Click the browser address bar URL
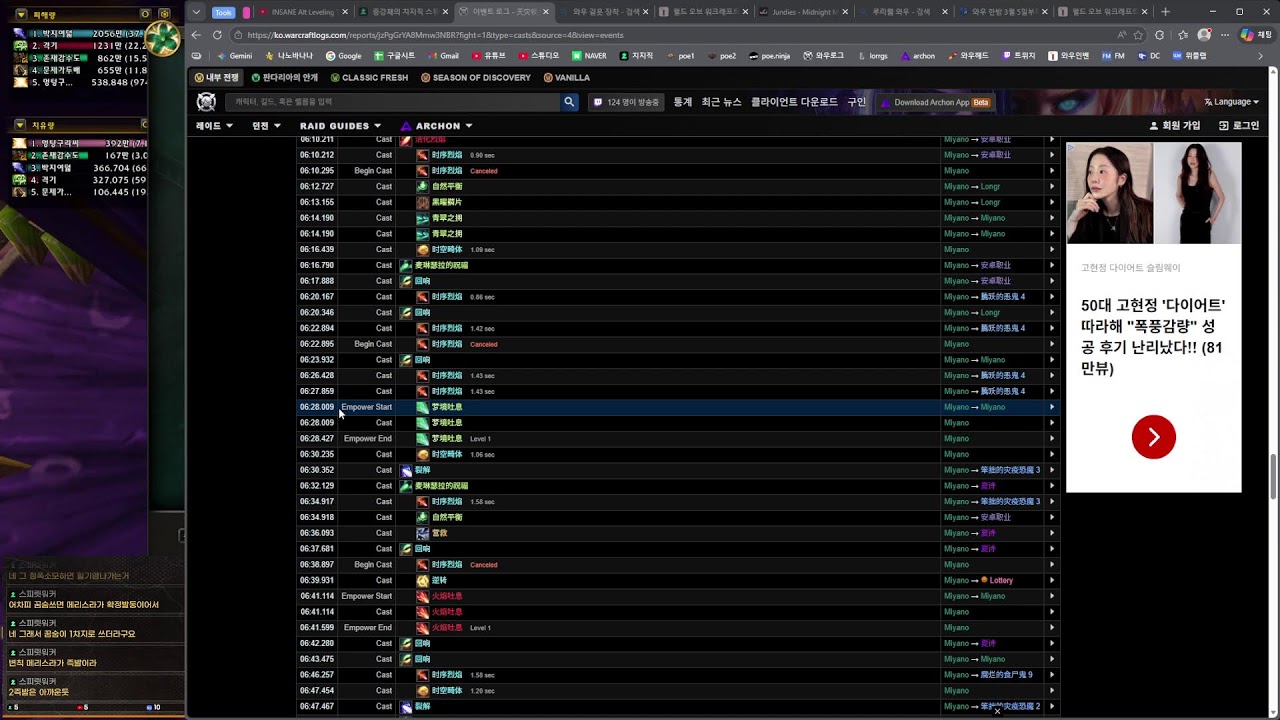1280x720 pixels. [434, 35]
